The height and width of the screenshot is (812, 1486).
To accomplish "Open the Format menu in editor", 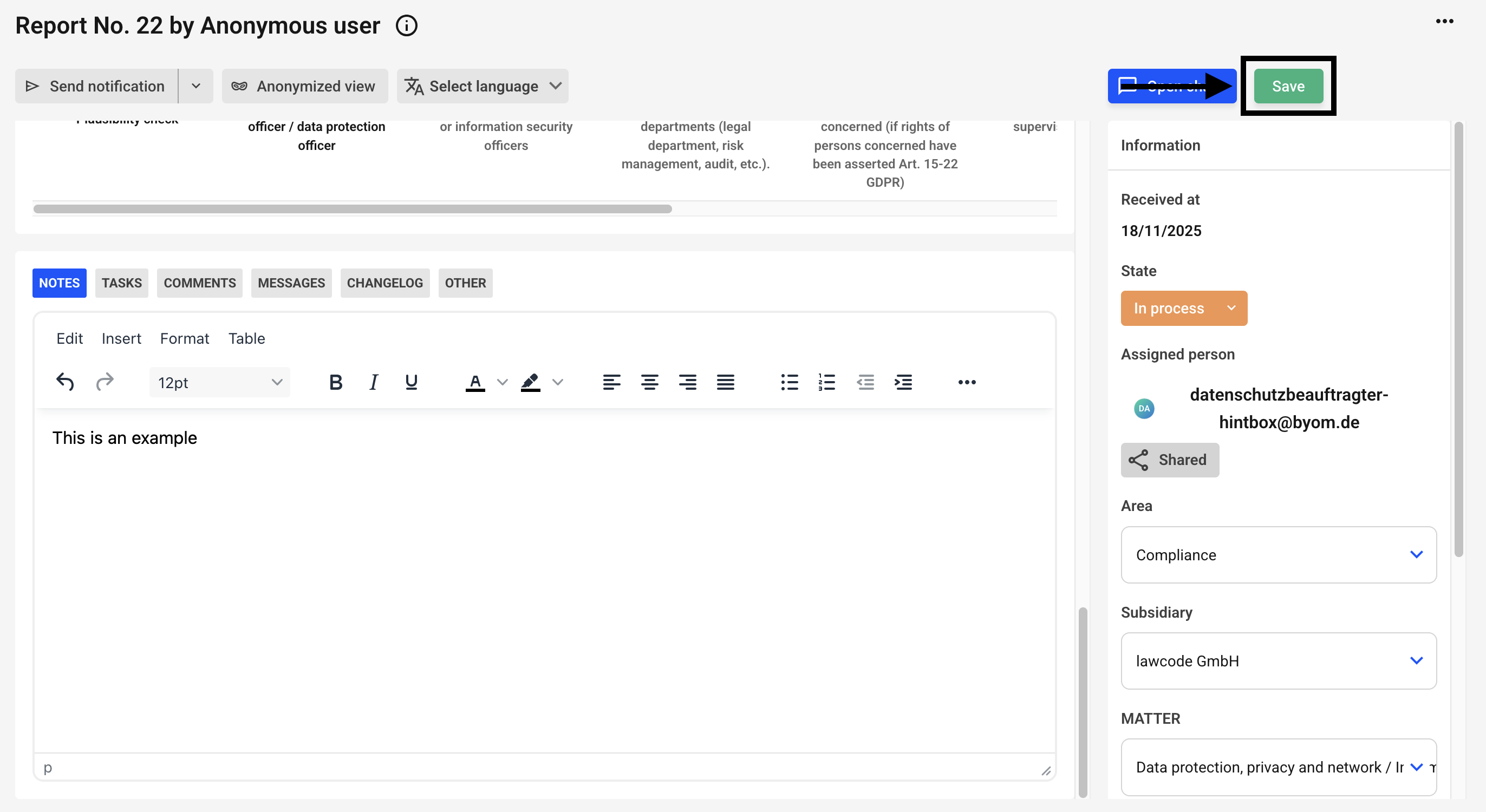I will (184, 338).
